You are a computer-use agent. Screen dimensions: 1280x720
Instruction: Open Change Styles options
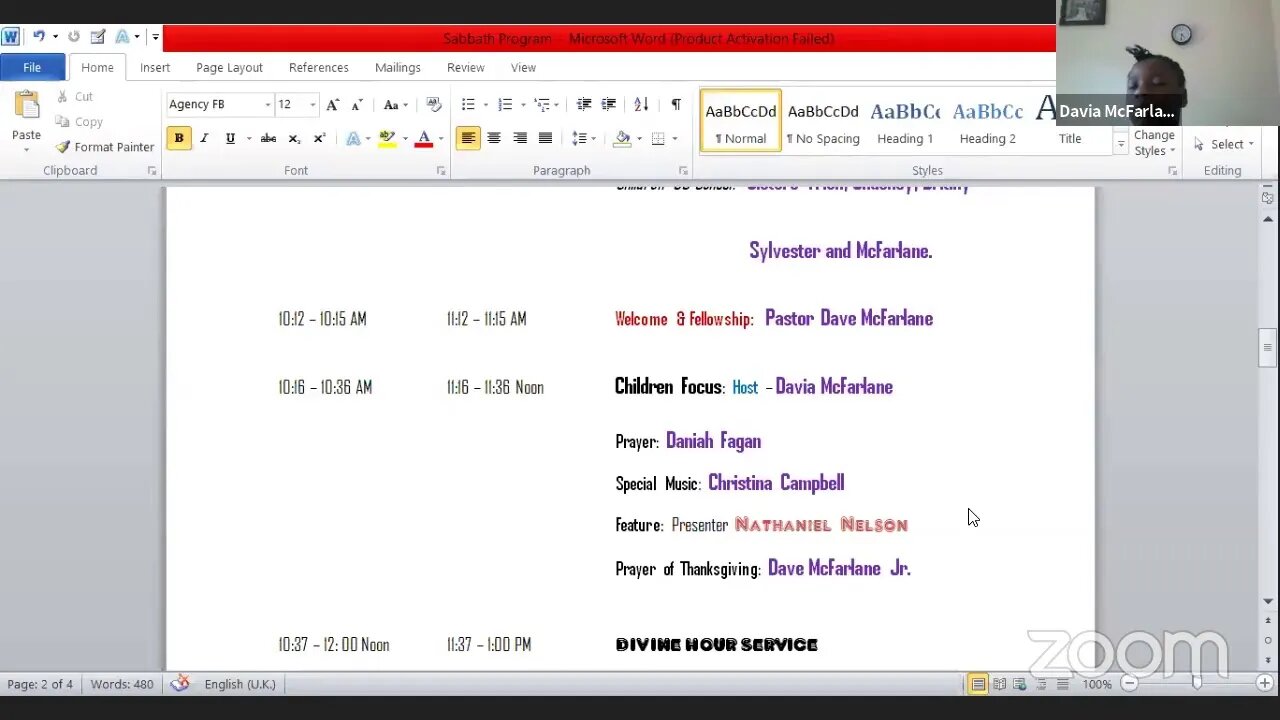[1154, 142]
